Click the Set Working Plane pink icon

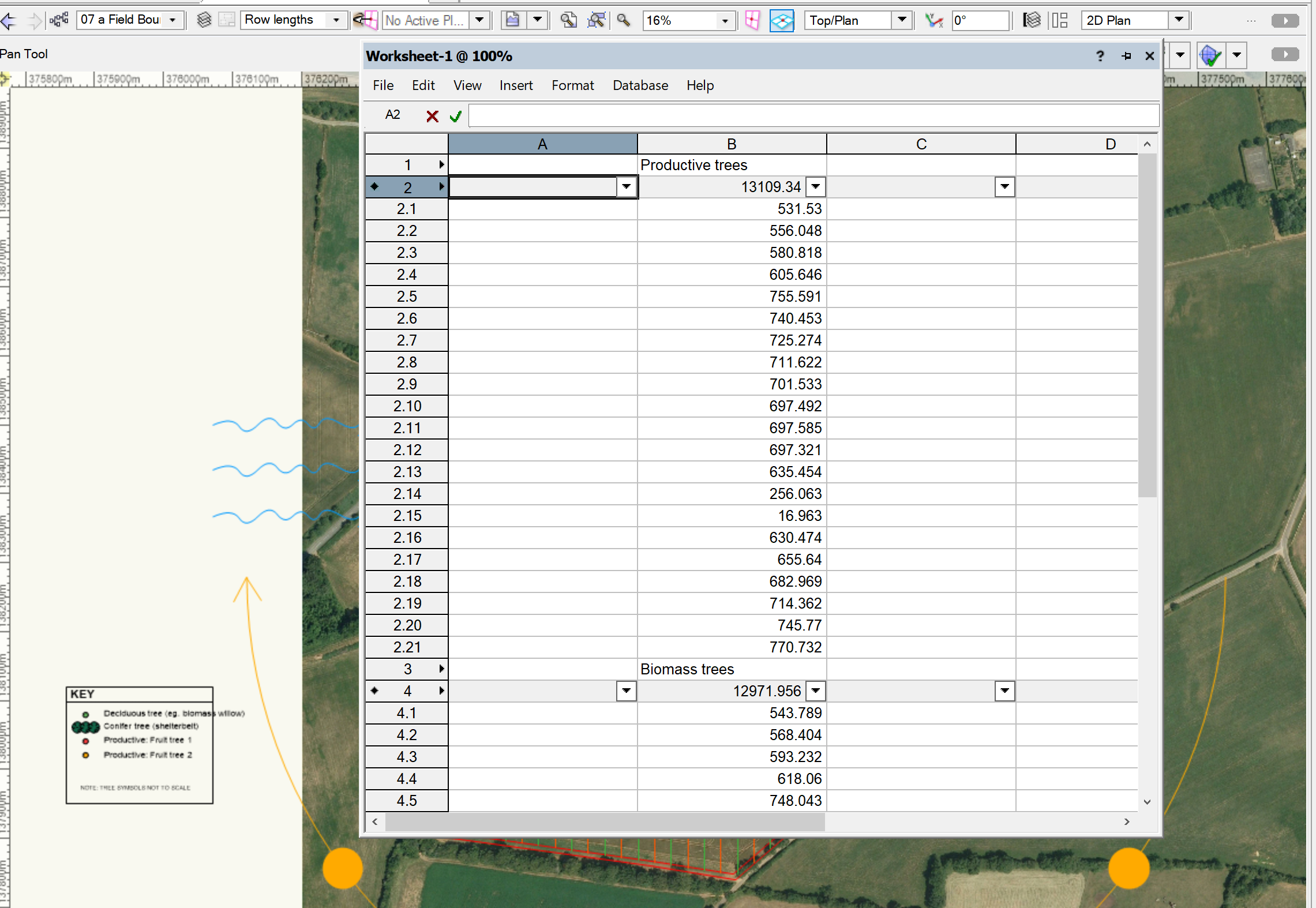pos(752,21)
